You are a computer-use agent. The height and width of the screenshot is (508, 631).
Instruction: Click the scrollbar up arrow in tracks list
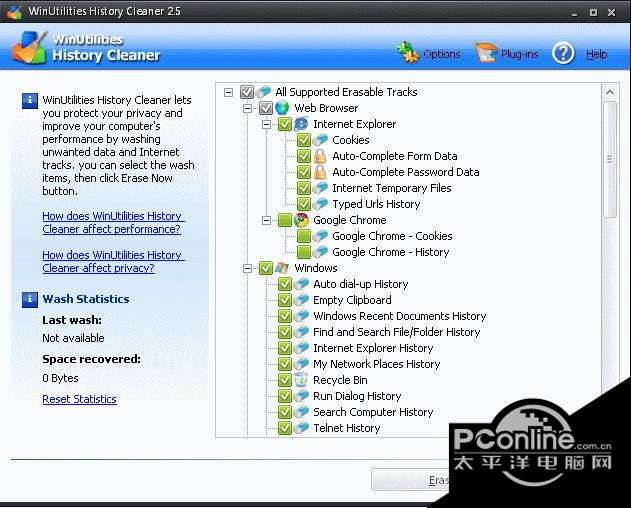tap(610, 92)
